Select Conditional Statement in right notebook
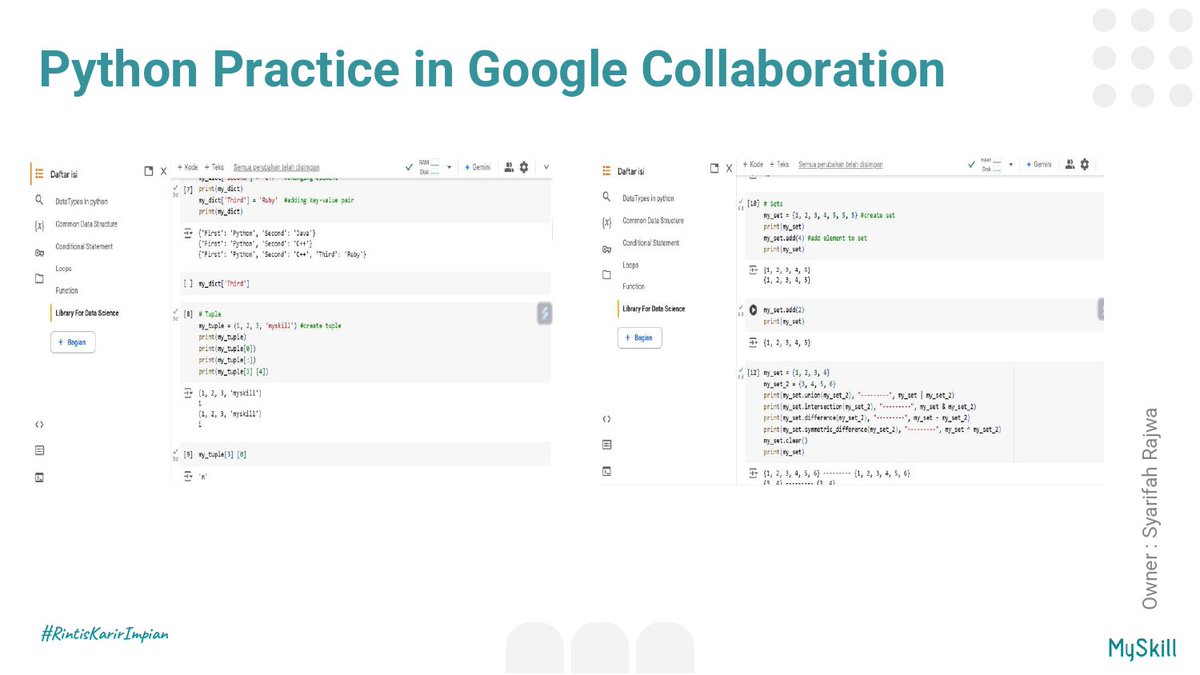The width and height of the screenshot is (1200, 675). point(651,243)
